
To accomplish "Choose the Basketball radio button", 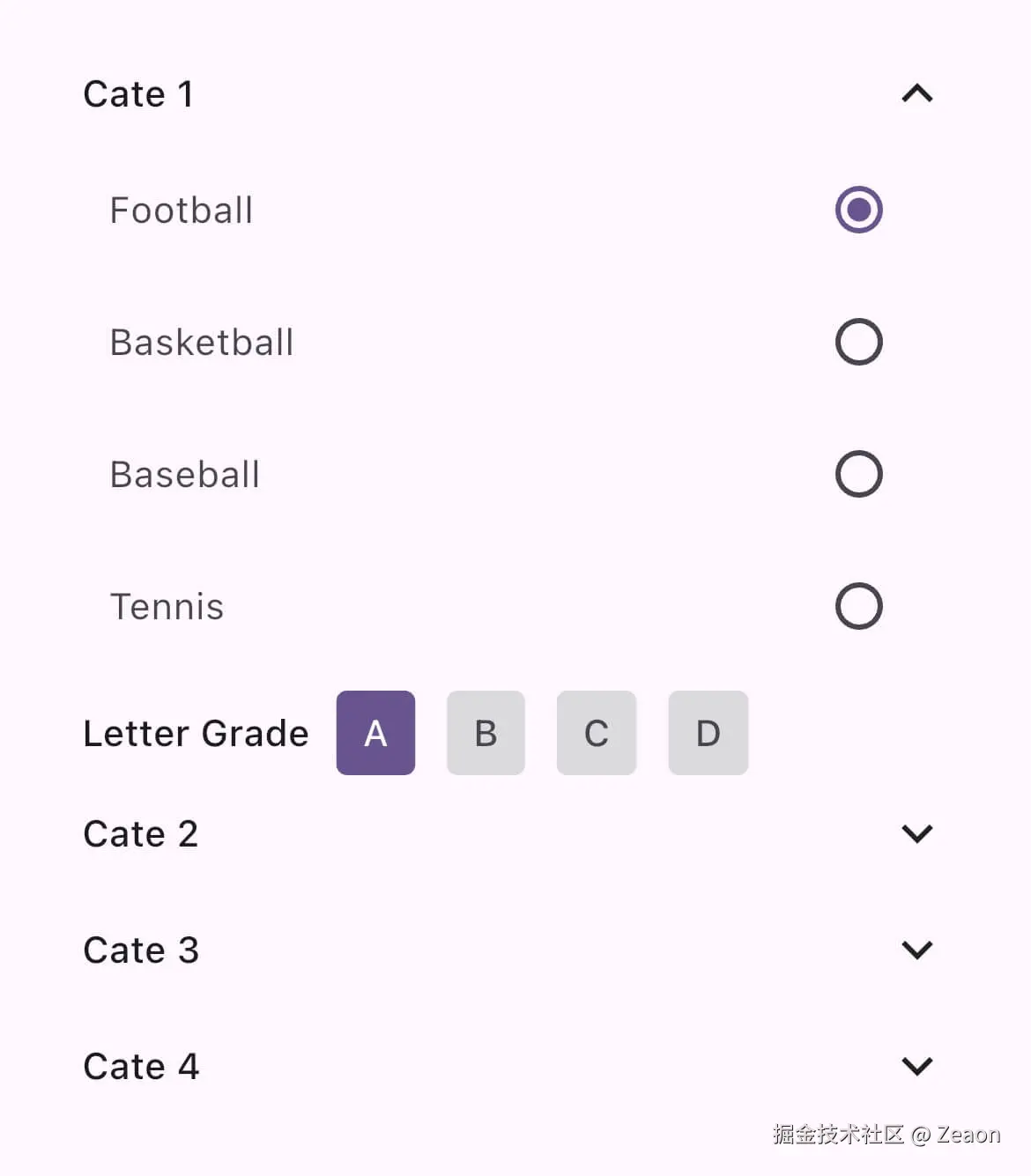I will click(x=859, y=342).
